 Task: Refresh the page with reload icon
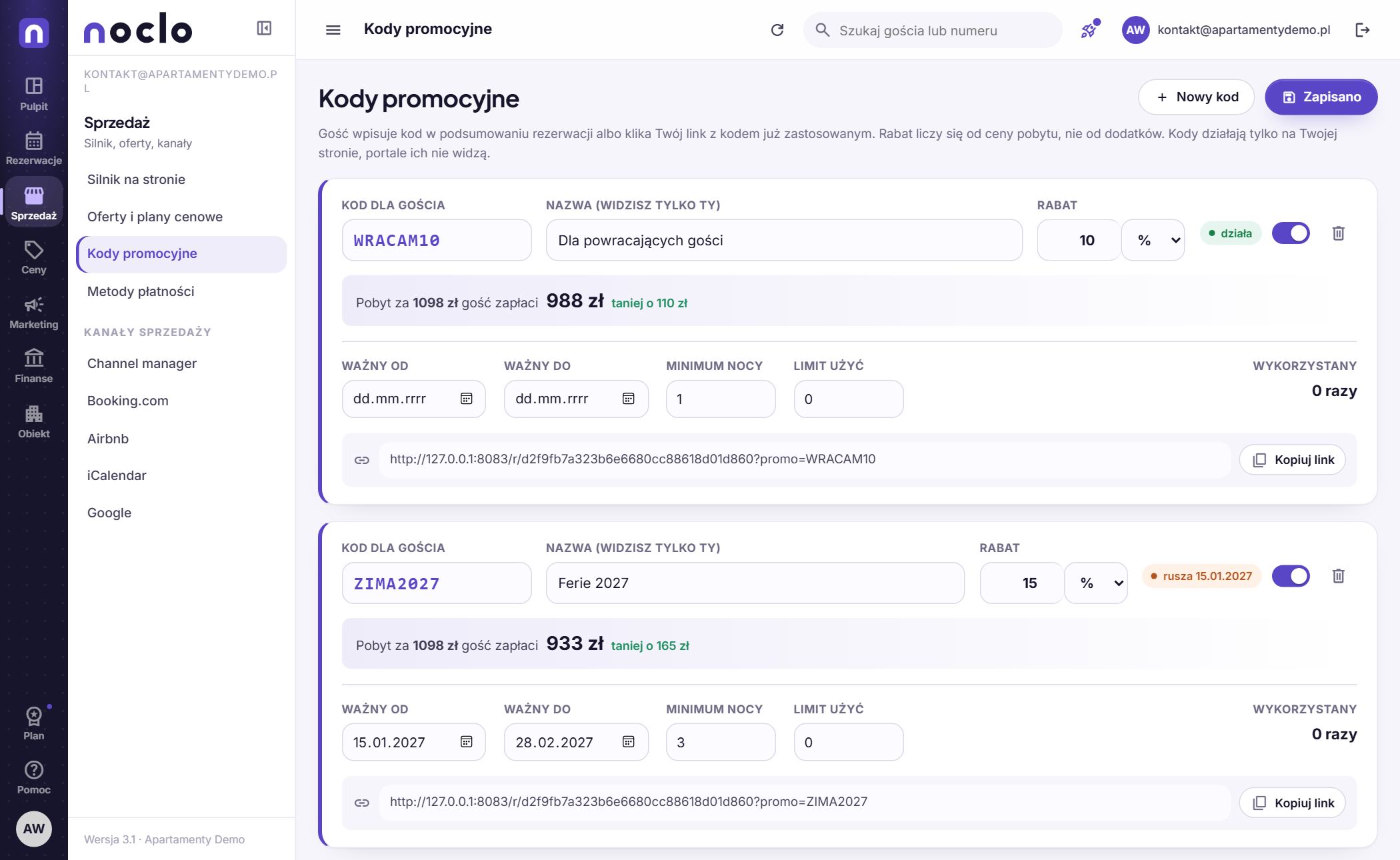777,30
